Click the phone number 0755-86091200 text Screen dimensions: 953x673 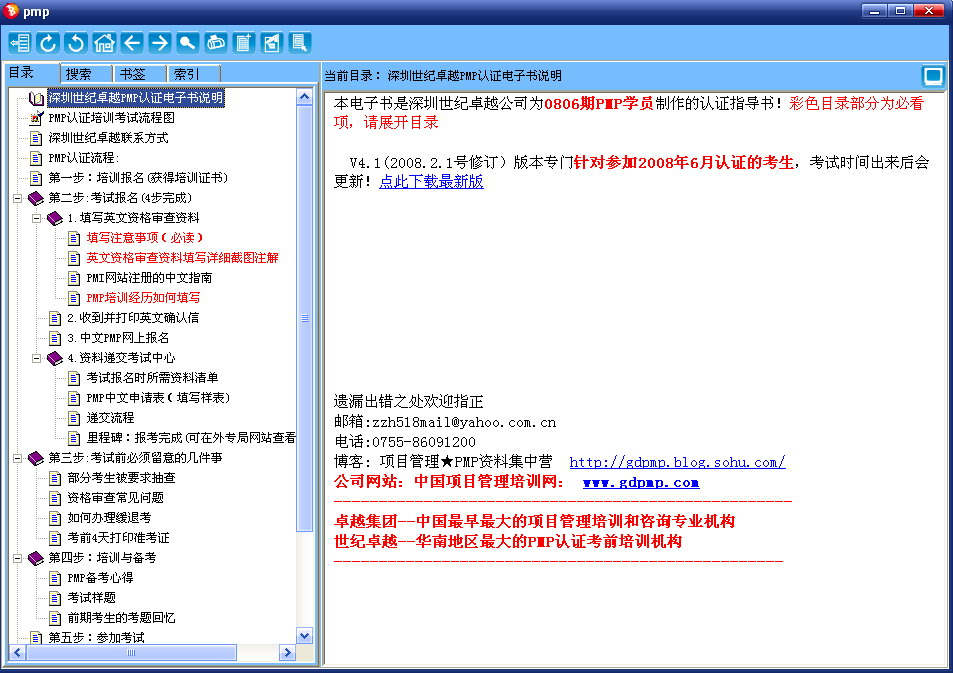(424, 442)
